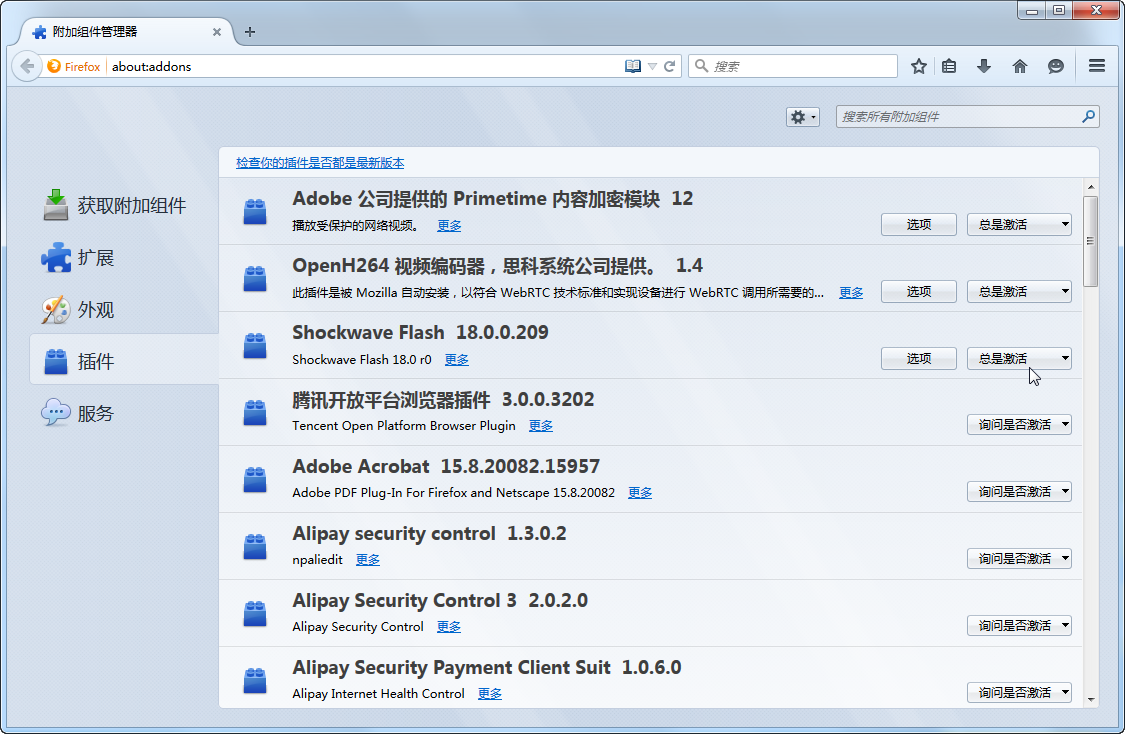
Task: Open activation dropdown for Alipay security control 1.3.0.2
Action: tap(1019, 558)
